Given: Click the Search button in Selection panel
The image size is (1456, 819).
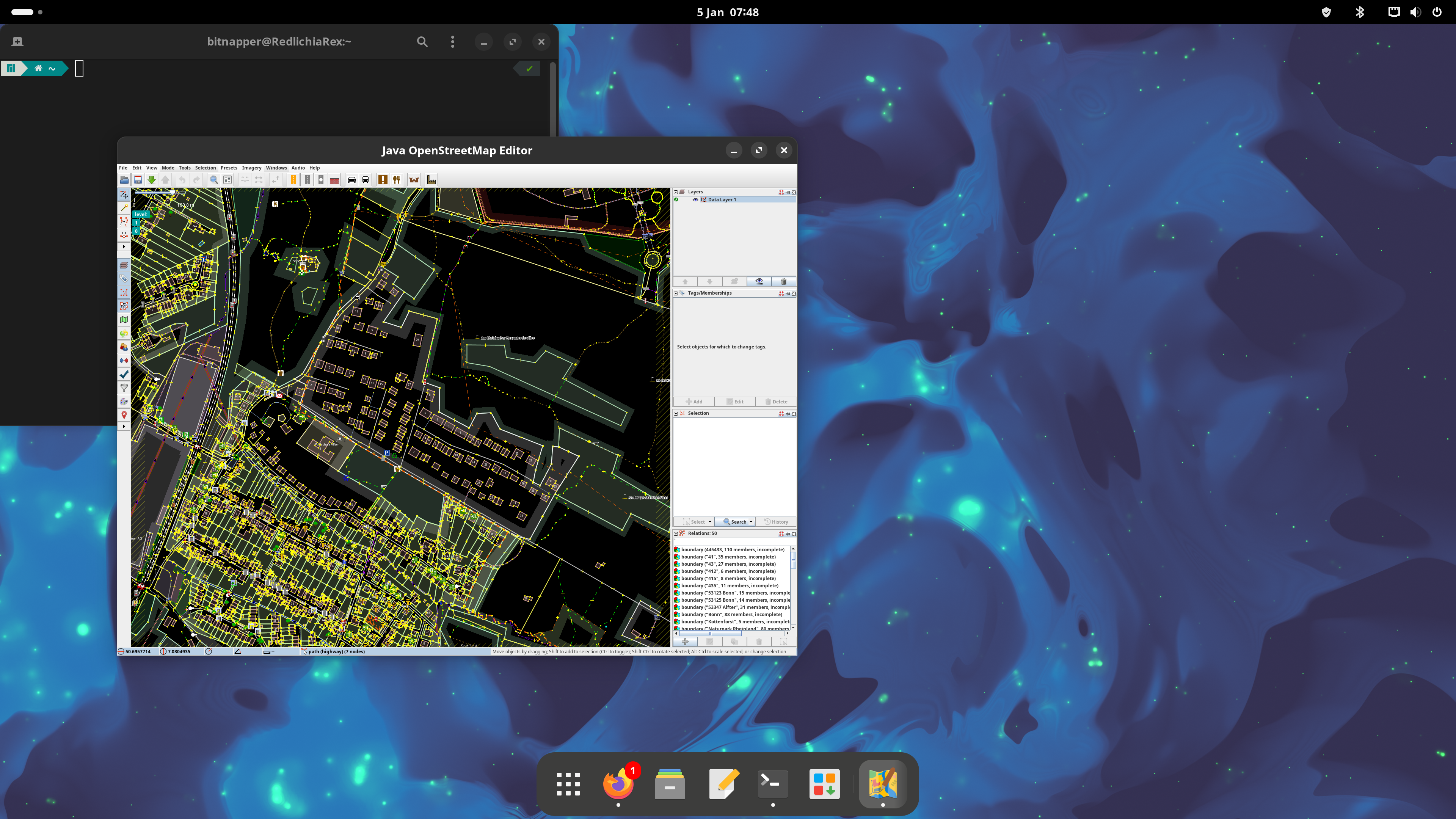Looking at the screenshot, I should [x=735, y=522].
